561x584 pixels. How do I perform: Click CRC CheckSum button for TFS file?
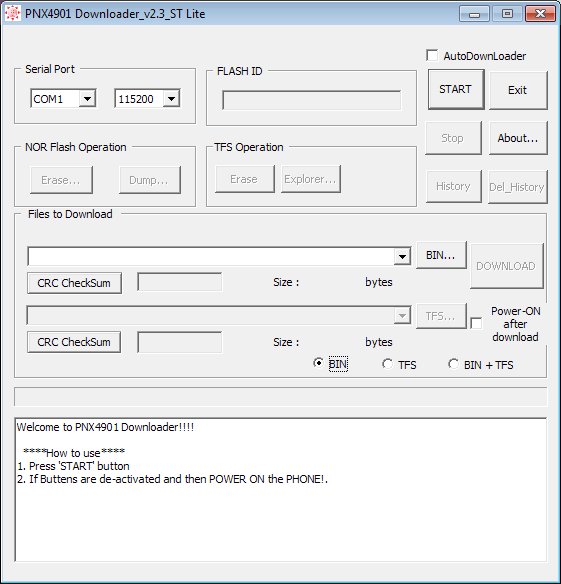[x=74, y=342]
